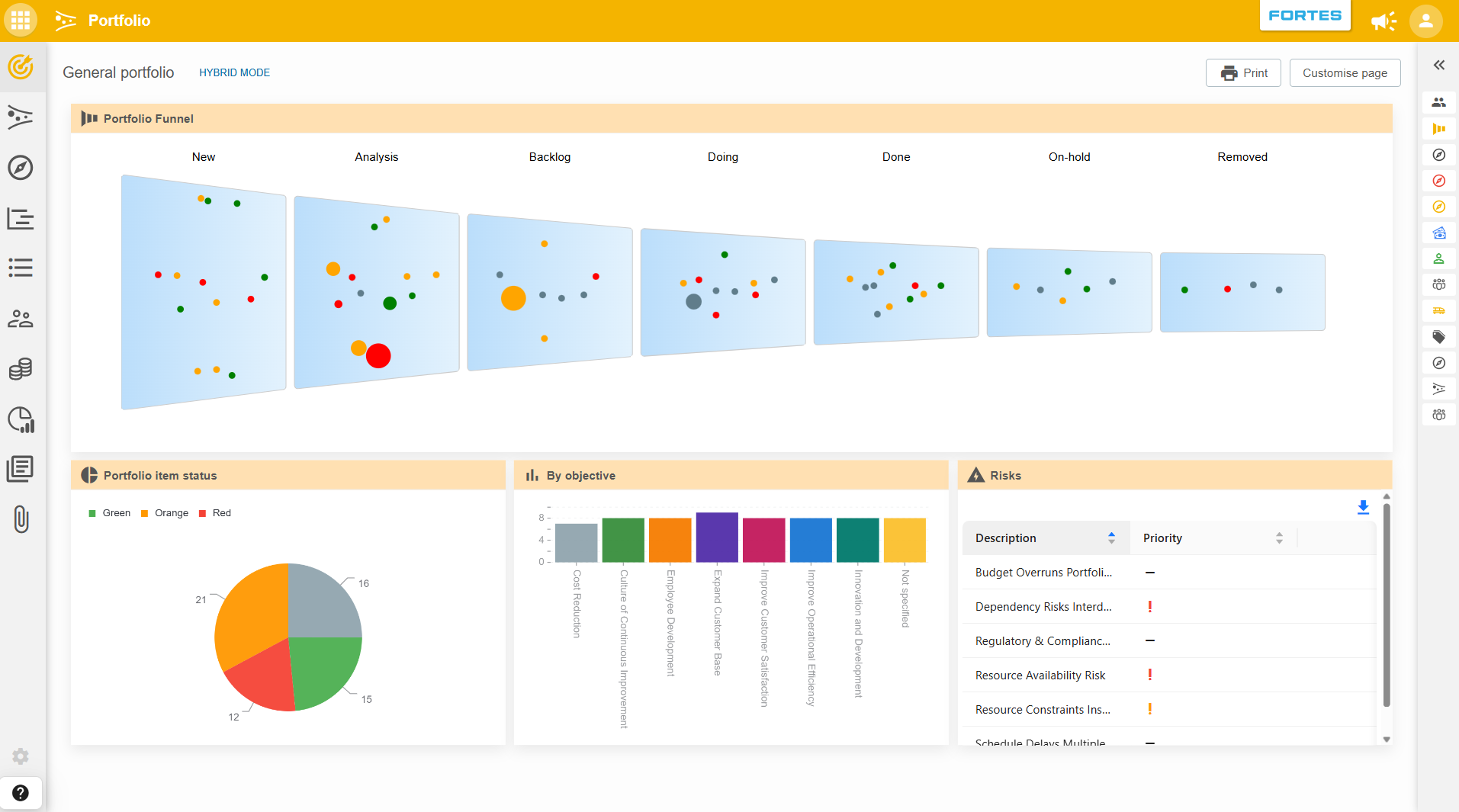Open the funnel view from left sidebar
Screen dimensions: 1459x812
(21, 117)
